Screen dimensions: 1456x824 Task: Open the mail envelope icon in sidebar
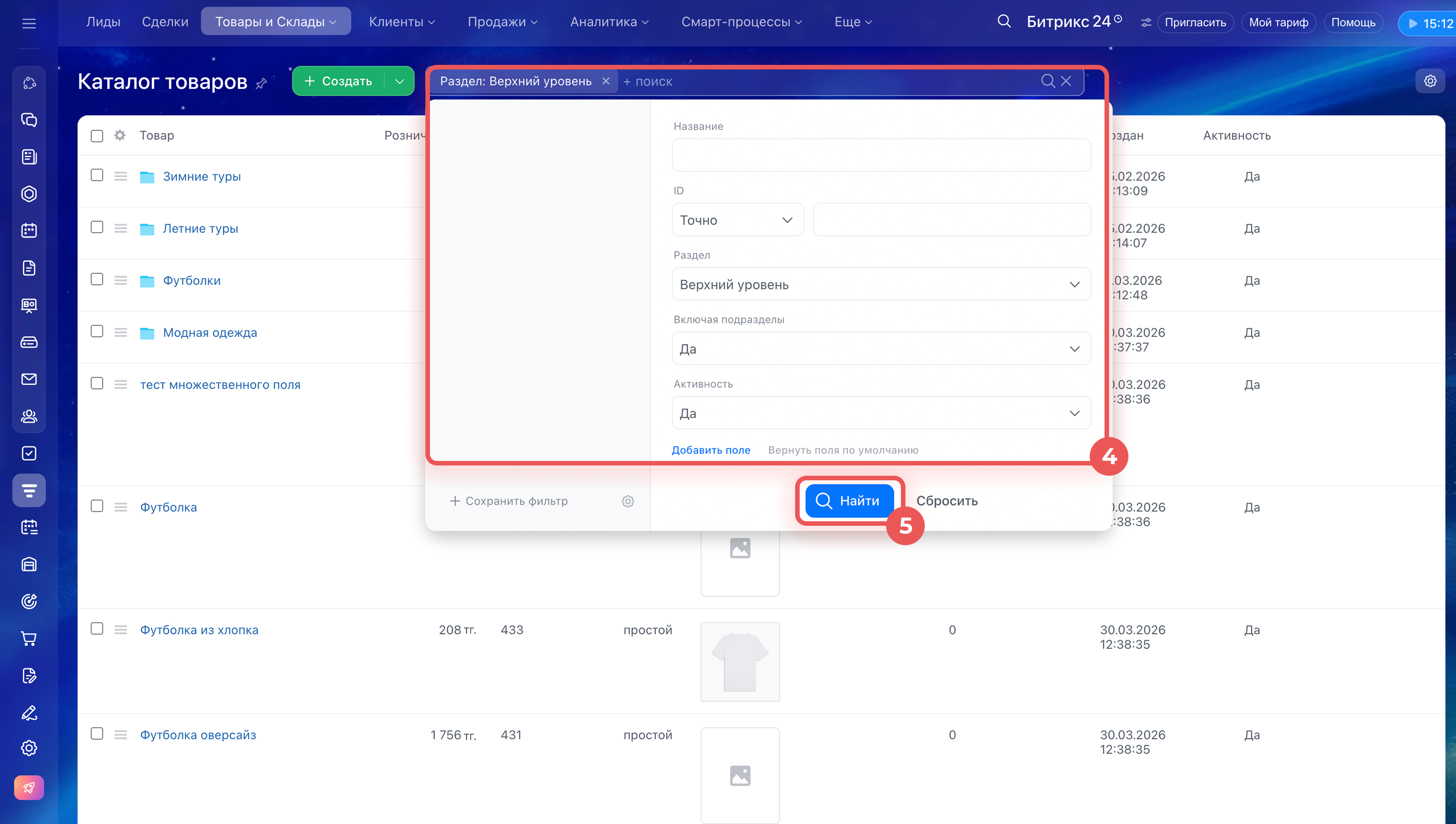click(x=29, y=379)
